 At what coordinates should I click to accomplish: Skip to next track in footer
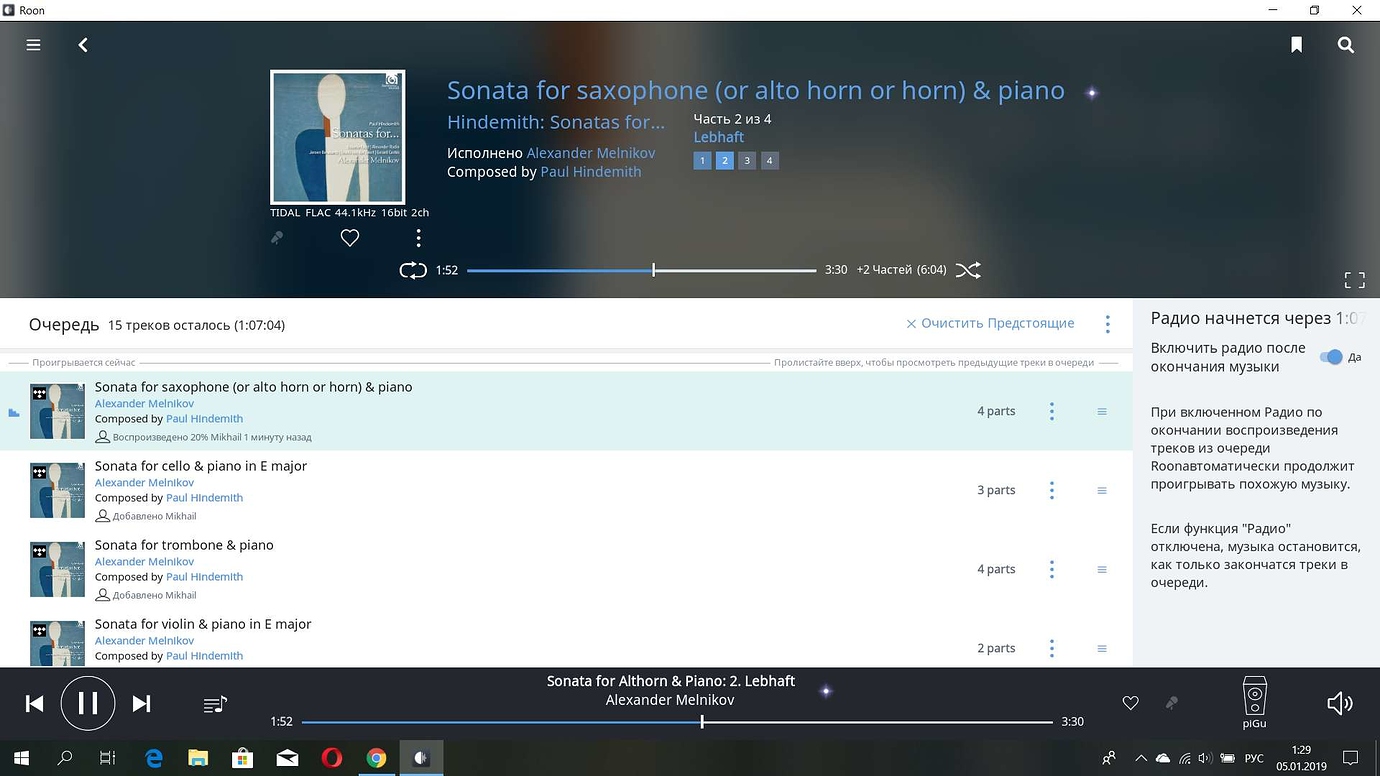[141, 704]
